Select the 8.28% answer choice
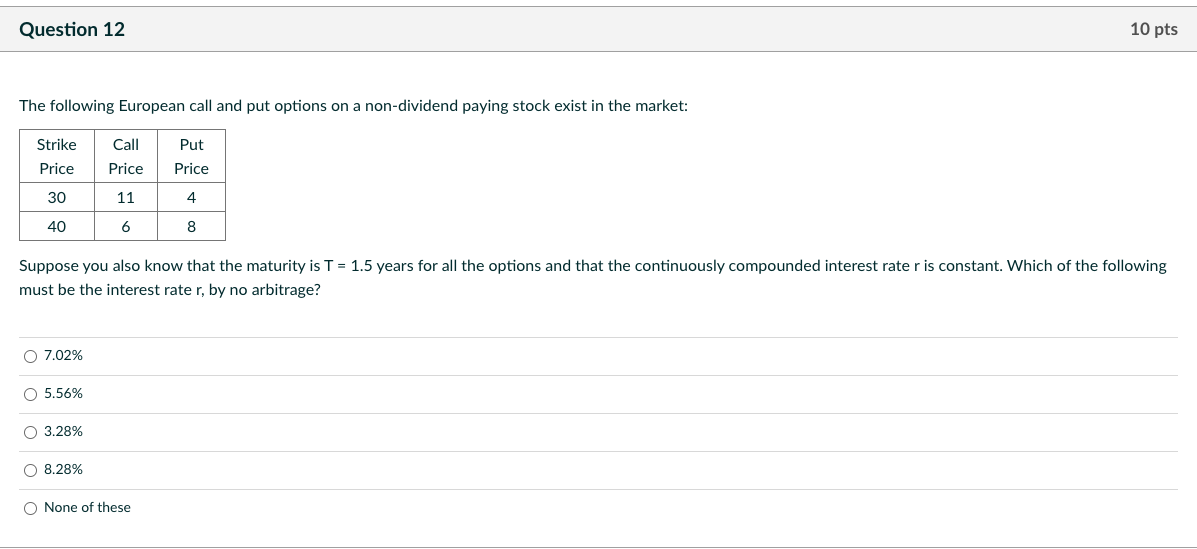Viewport: 1197px width, 549px height. click(x=31, y=470)
